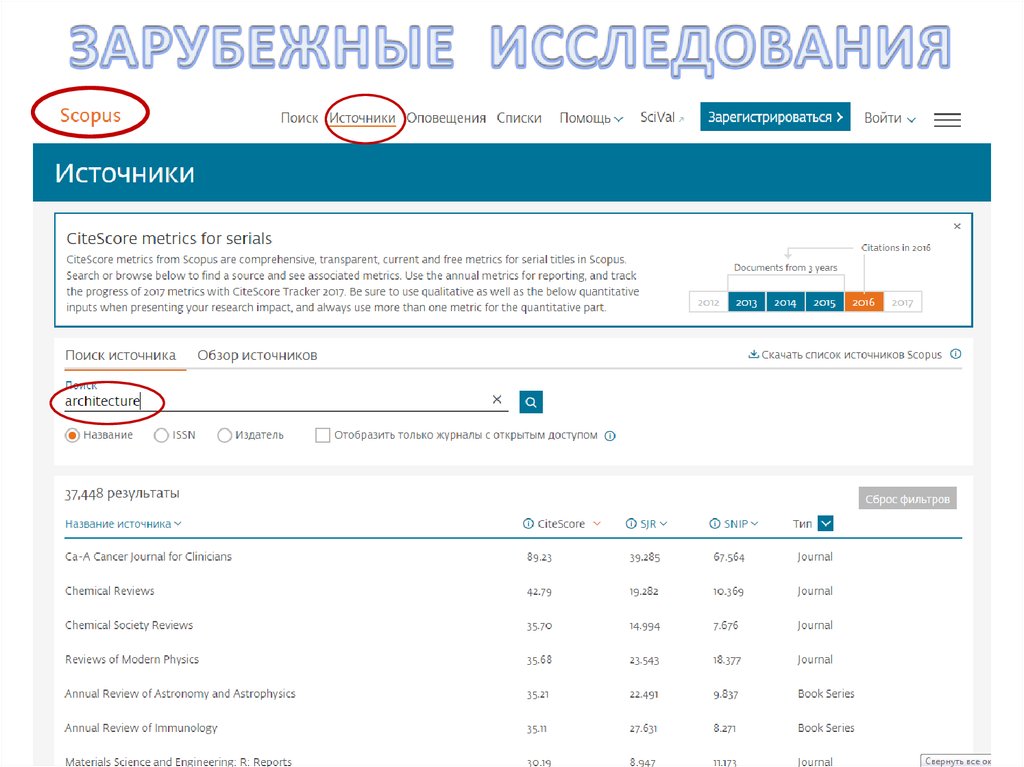Switch to Поиск источника tab

(120, 355)
